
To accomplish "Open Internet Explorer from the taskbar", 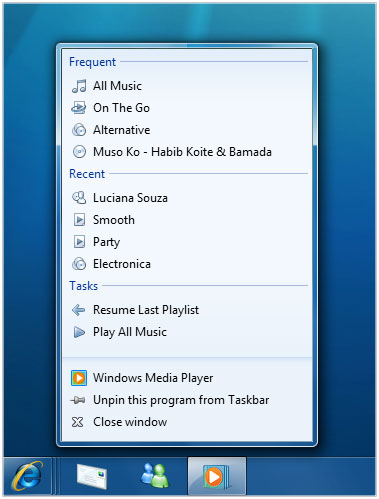I will pos(27,476).
